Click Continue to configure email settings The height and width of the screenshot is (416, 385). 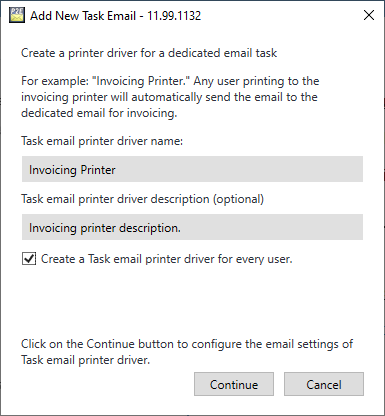[234, 384]
